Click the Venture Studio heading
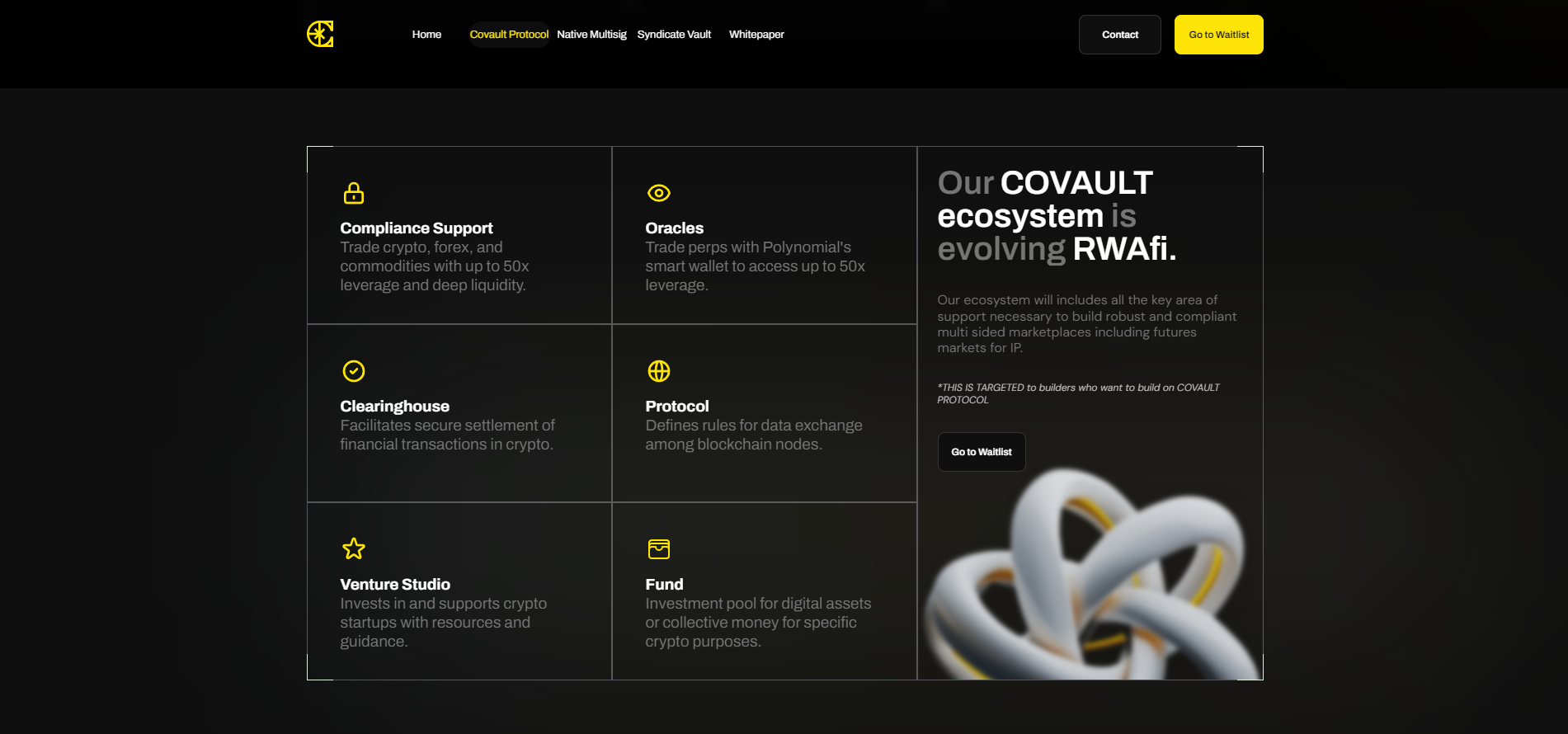Screen dimensions: 1568x734 click(x=395, y=585)
